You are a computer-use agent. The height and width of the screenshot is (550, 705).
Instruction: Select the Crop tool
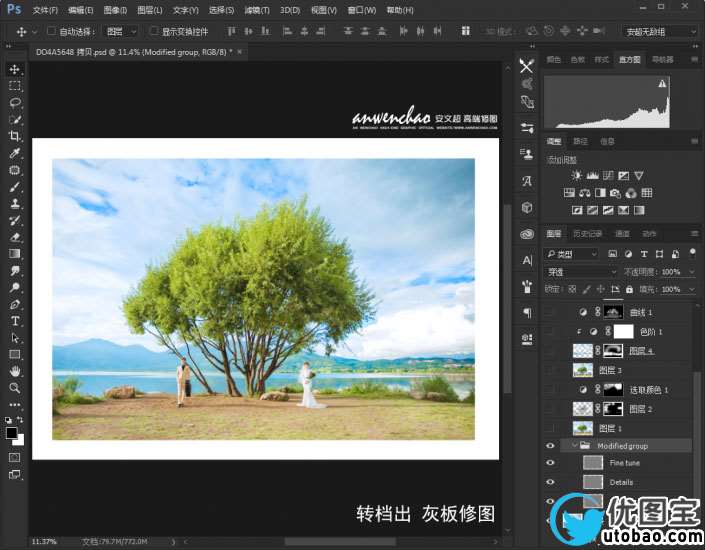(x=14, y=136)
